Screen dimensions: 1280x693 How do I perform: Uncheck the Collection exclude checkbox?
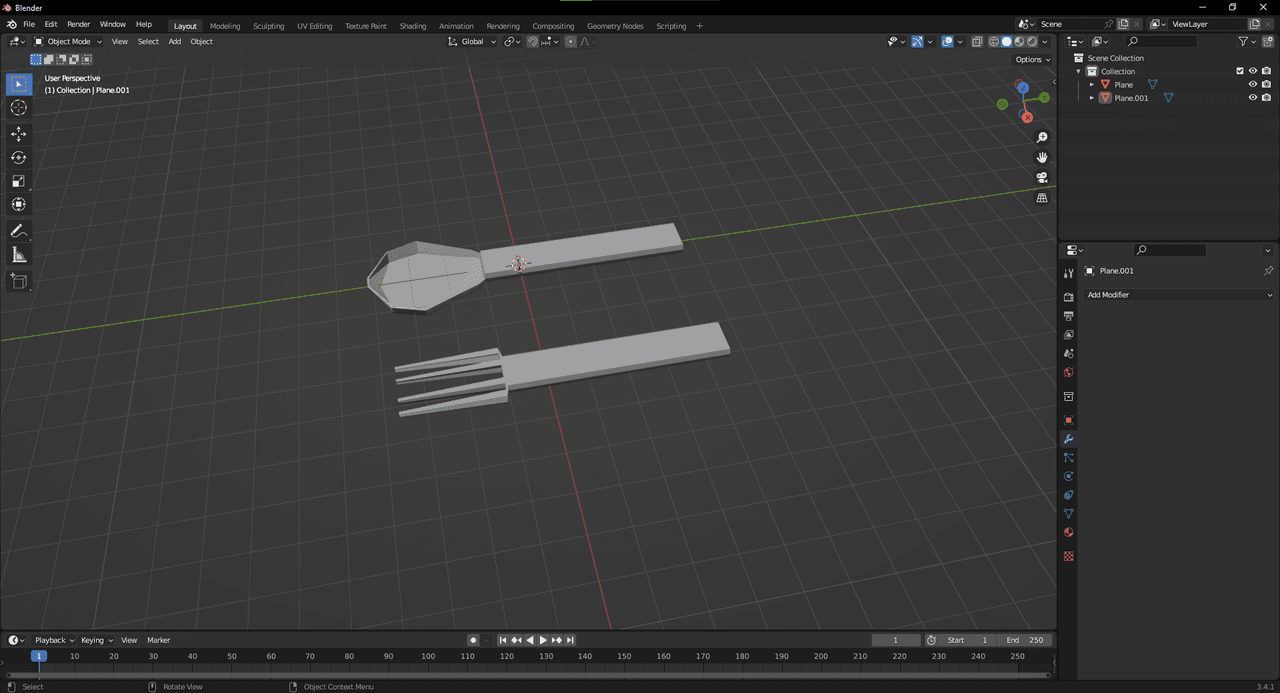click(x=1240, y=71)
